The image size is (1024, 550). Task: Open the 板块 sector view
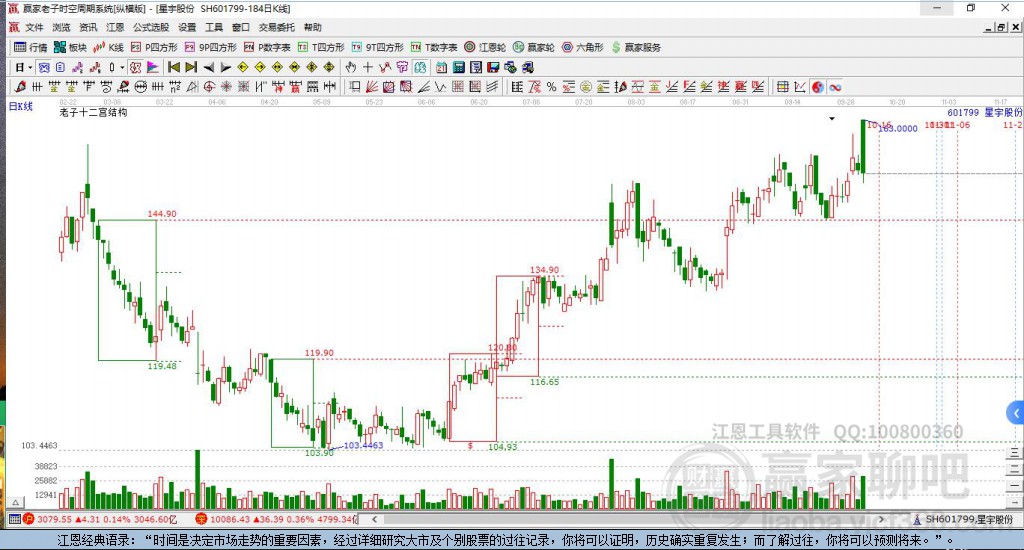pos(71,47)
